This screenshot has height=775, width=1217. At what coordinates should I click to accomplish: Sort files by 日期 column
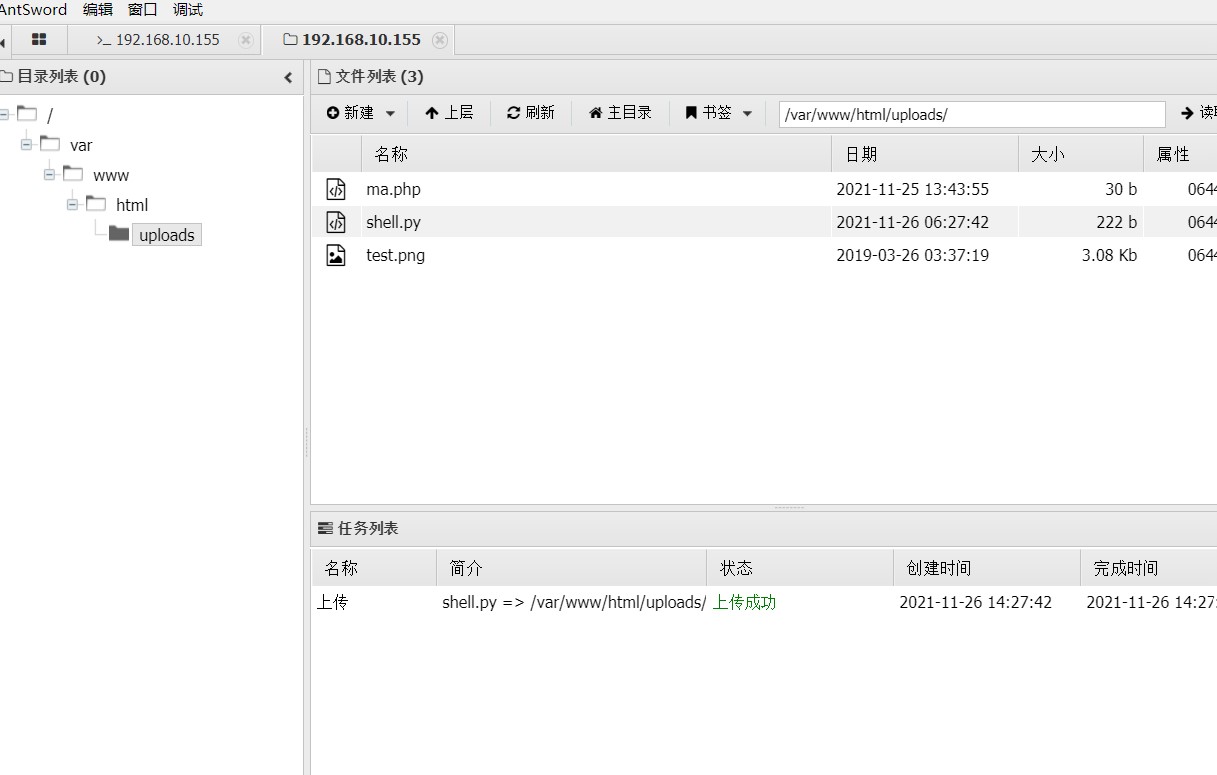(925, 154)
